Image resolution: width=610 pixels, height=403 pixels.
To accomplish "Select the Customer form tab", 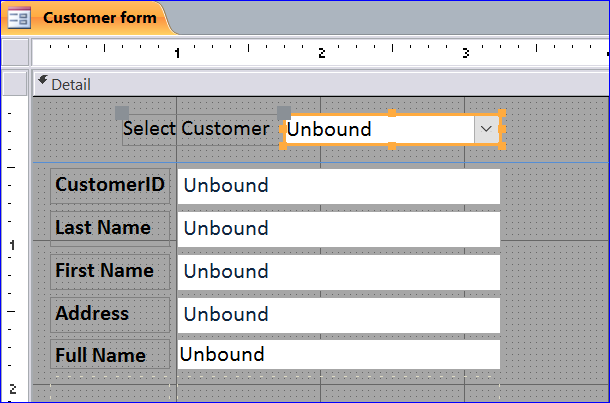I will pyautogui.click(x=88, y=18).
